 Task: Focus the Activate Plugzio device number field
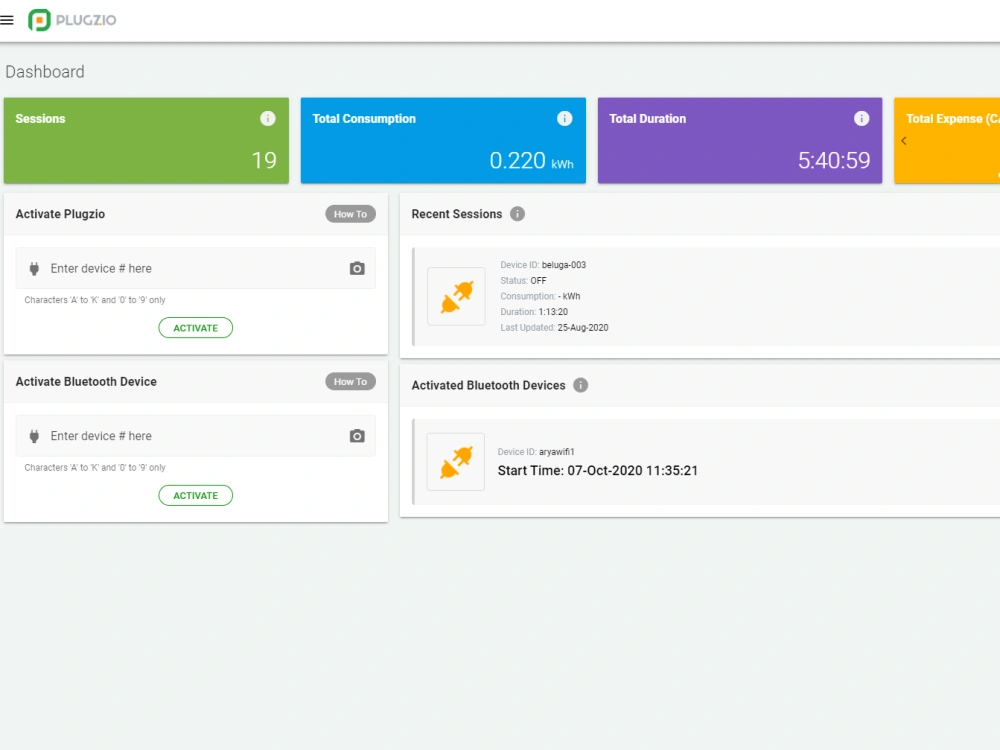tap(196, 268)
